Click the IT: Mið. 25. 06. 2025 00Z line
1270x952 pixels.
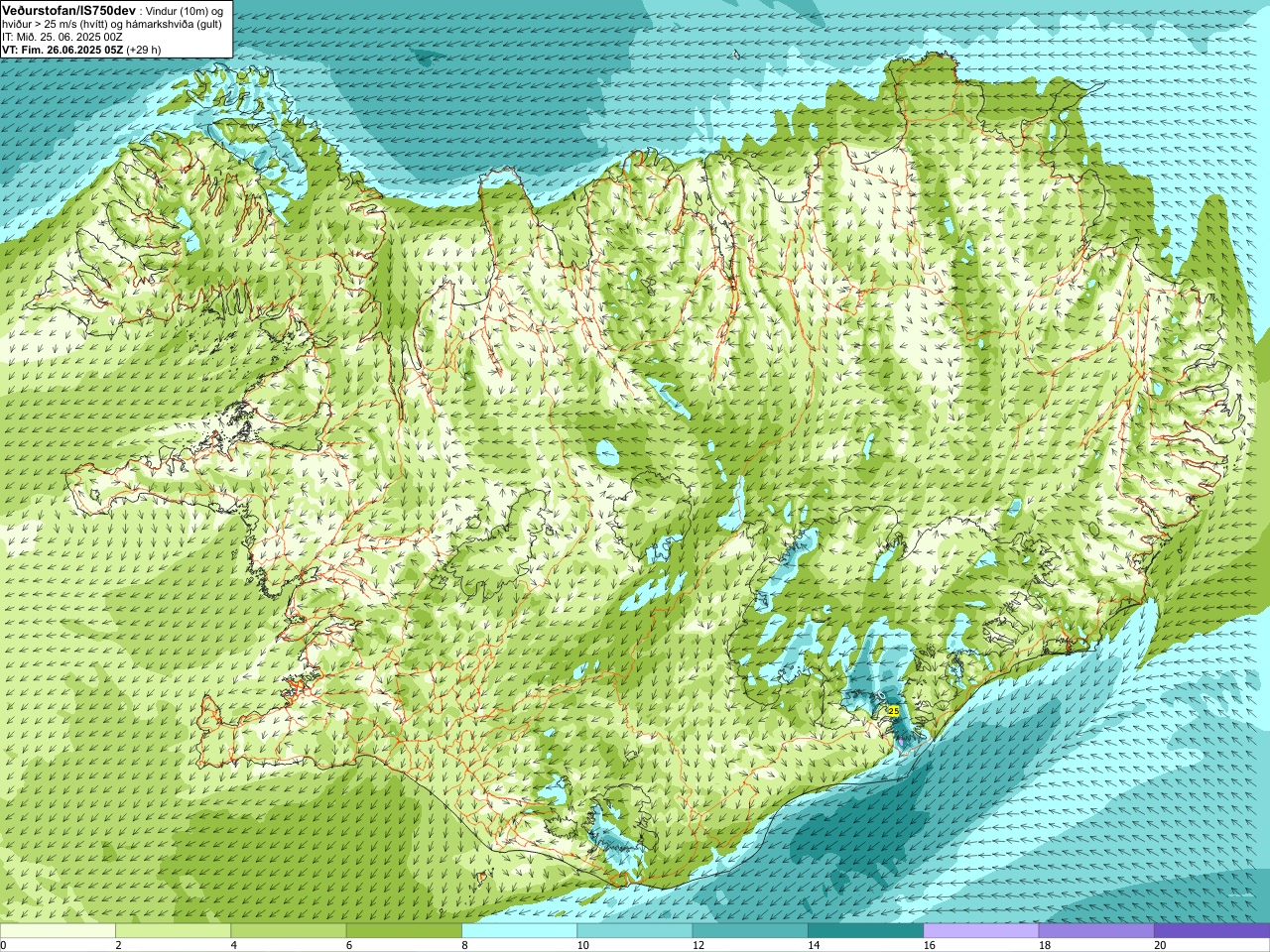61,37
